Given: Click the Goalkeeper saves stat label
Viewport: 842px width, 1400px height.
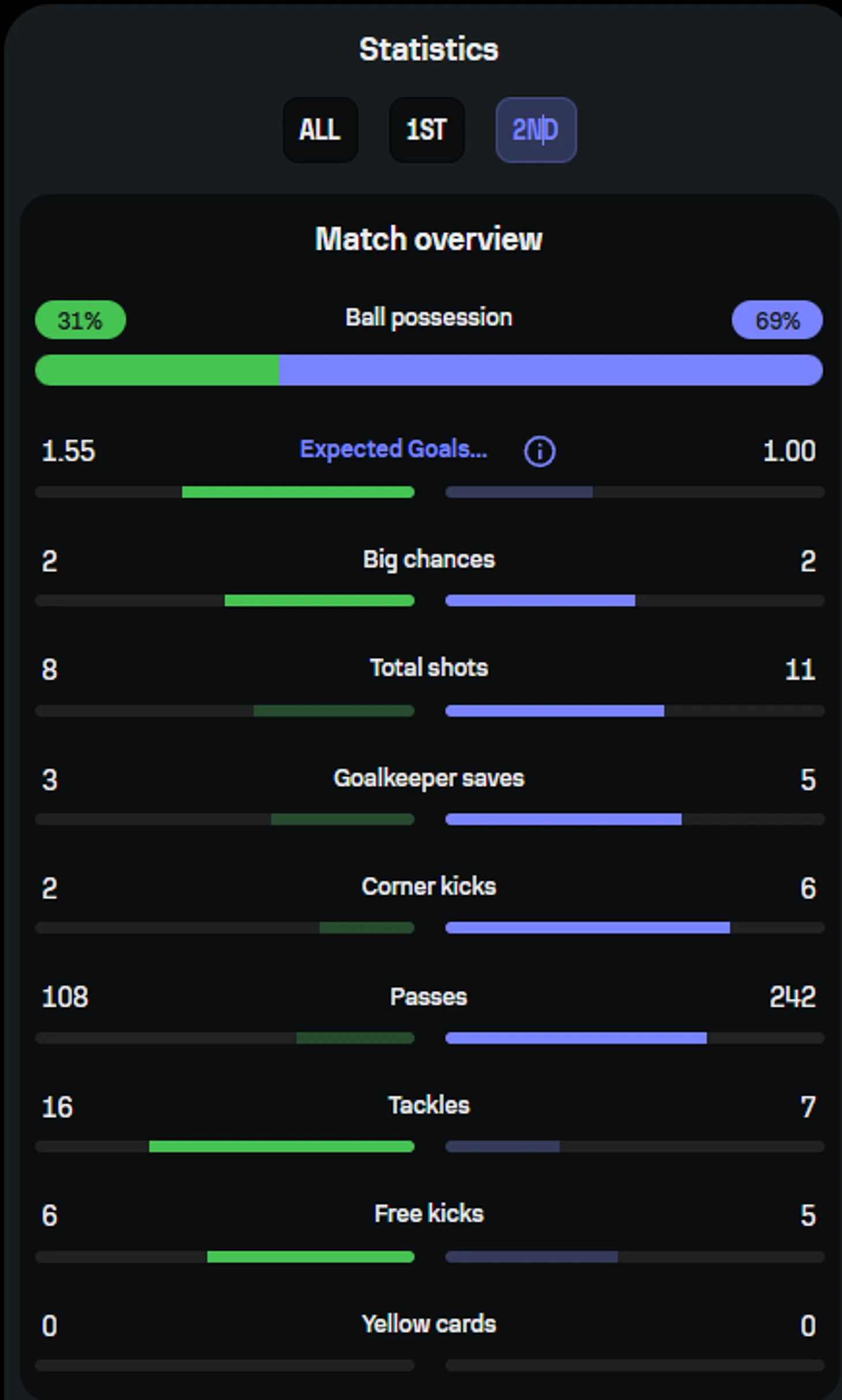Looking at the screenshot, I should click(428, 778).
